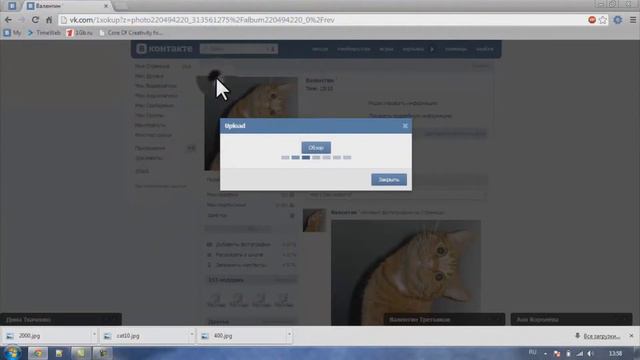640x360 pixels.
Task: Click the RU language indicator
Action: pyautogui.click(x=533, y=352)
